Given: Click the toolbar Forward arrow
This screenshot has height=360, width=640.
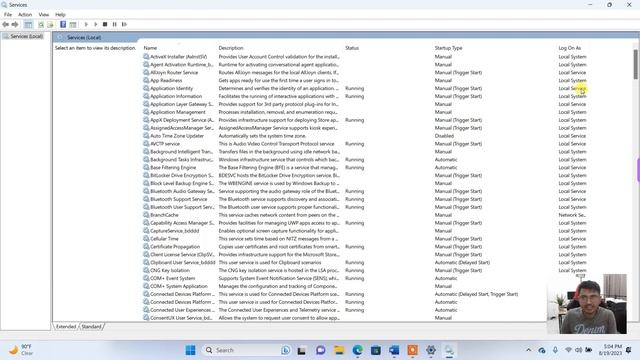Looking at the screenshot, I should tap(15, 24).
